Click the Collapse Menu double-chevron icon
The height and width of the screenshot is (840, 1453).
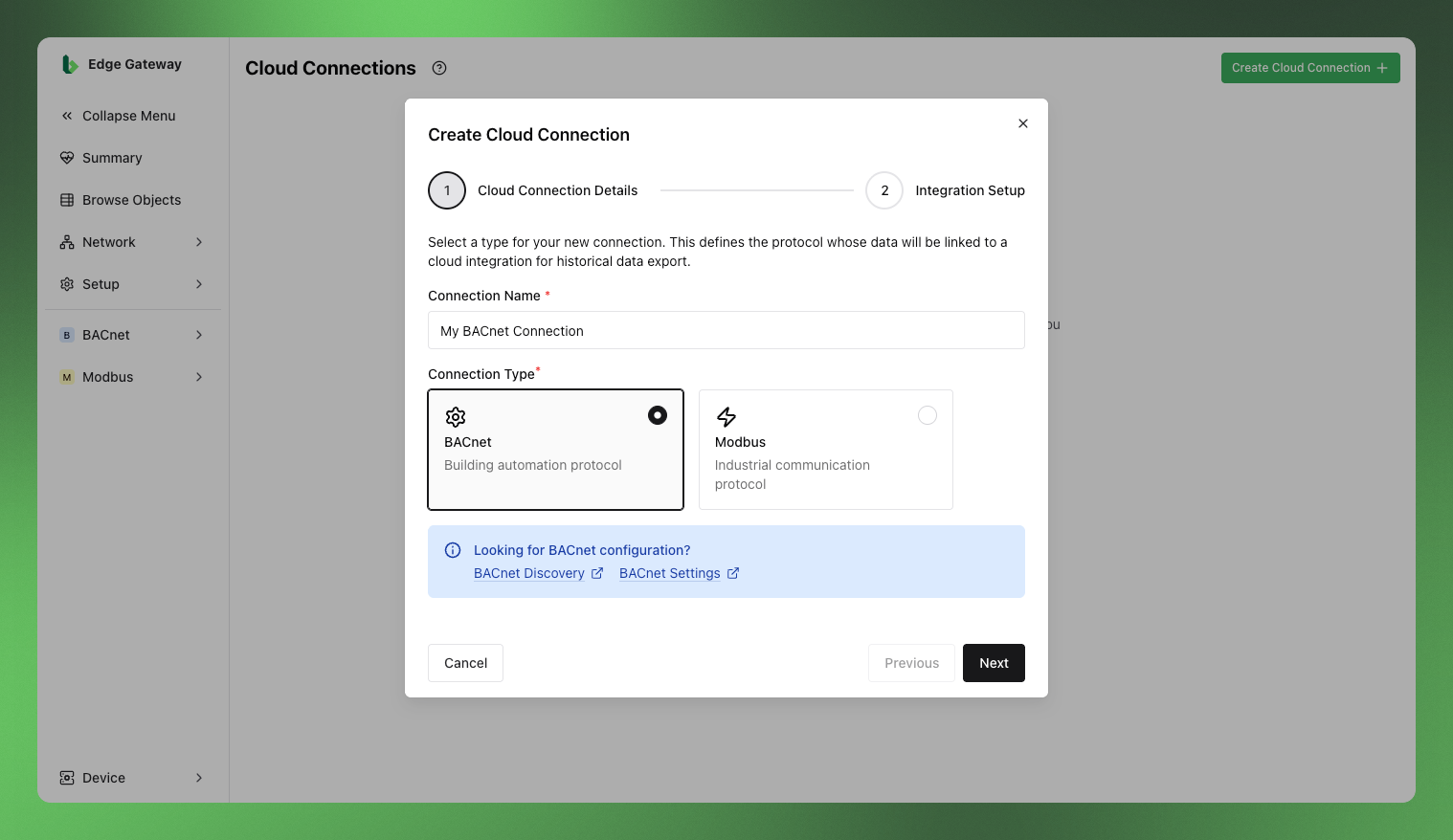coord(67,116)
